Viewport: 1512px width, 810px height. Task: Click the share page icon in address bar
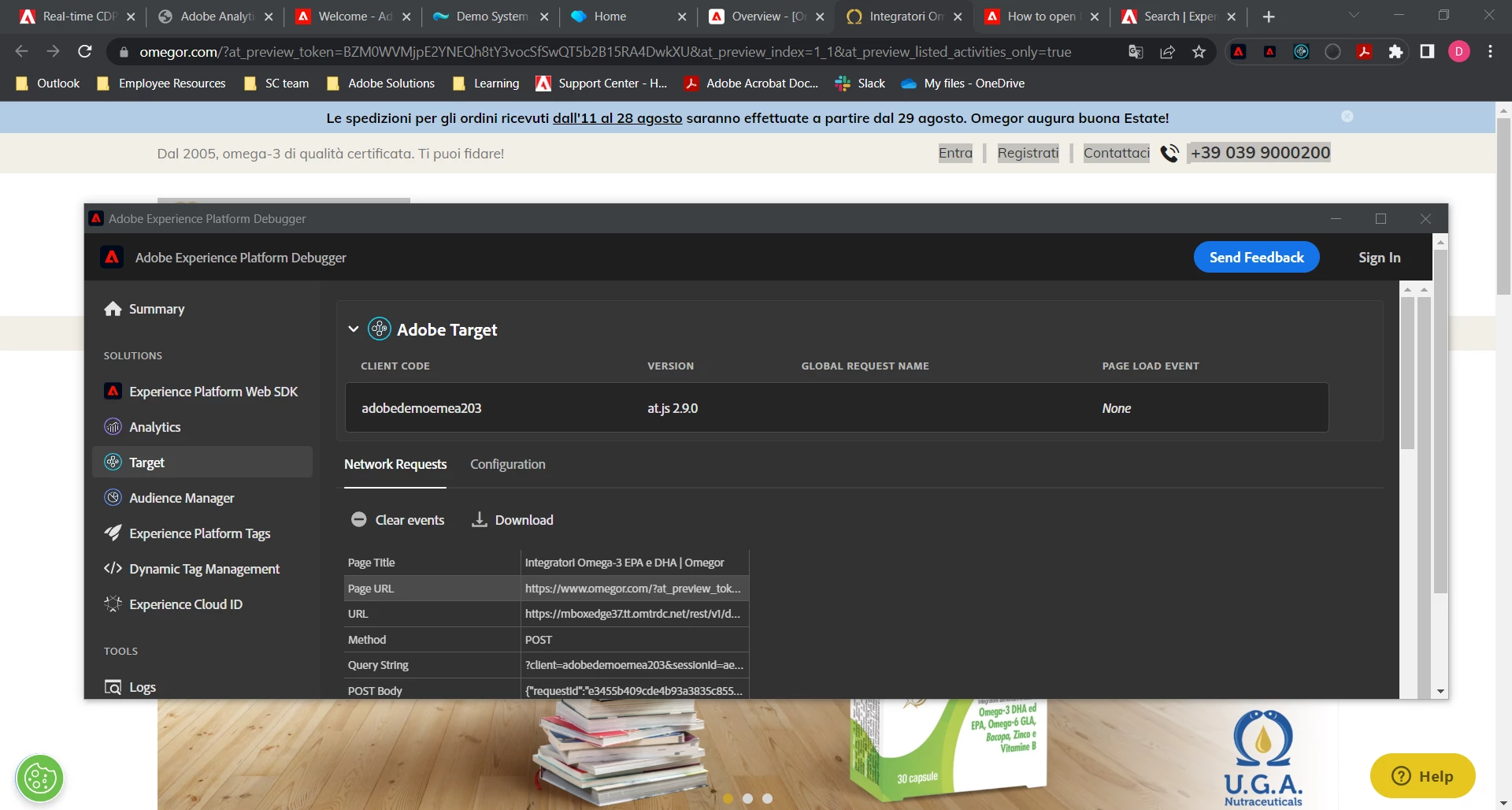(1167, 51)
